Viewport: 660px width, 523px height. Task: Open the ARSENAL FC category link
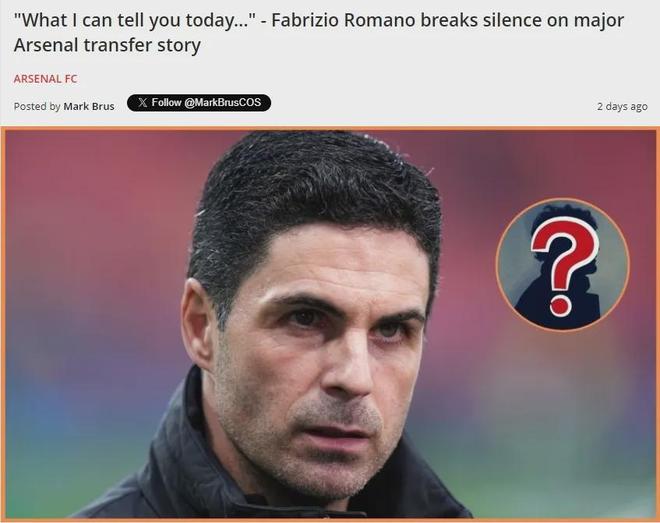tap(45, 79)
